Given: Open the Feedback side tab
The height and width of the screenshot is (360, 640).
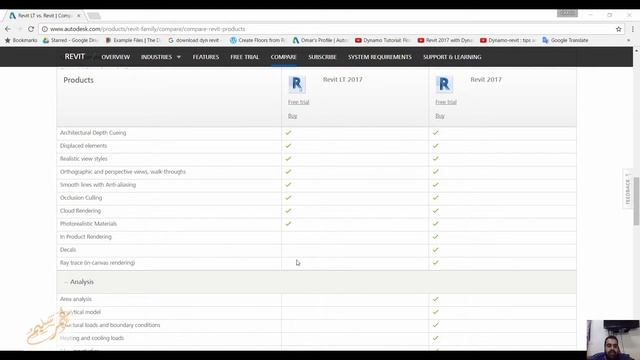Looking at the screenshot, I should coord(628,189).
